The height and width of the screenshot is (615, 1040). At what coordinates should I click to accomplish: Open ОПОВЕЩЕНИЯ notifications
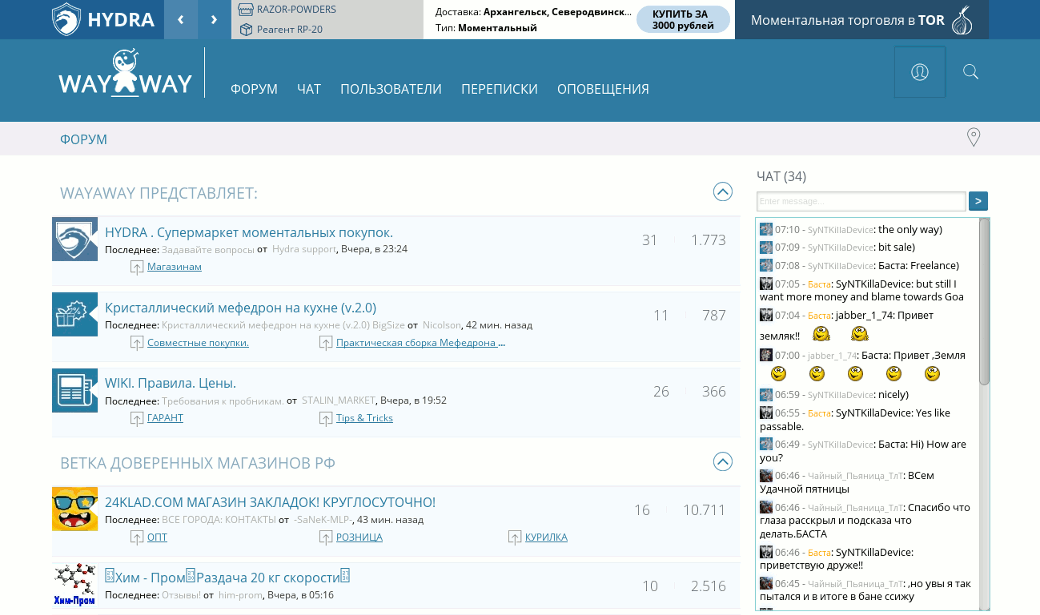[603, 89]
